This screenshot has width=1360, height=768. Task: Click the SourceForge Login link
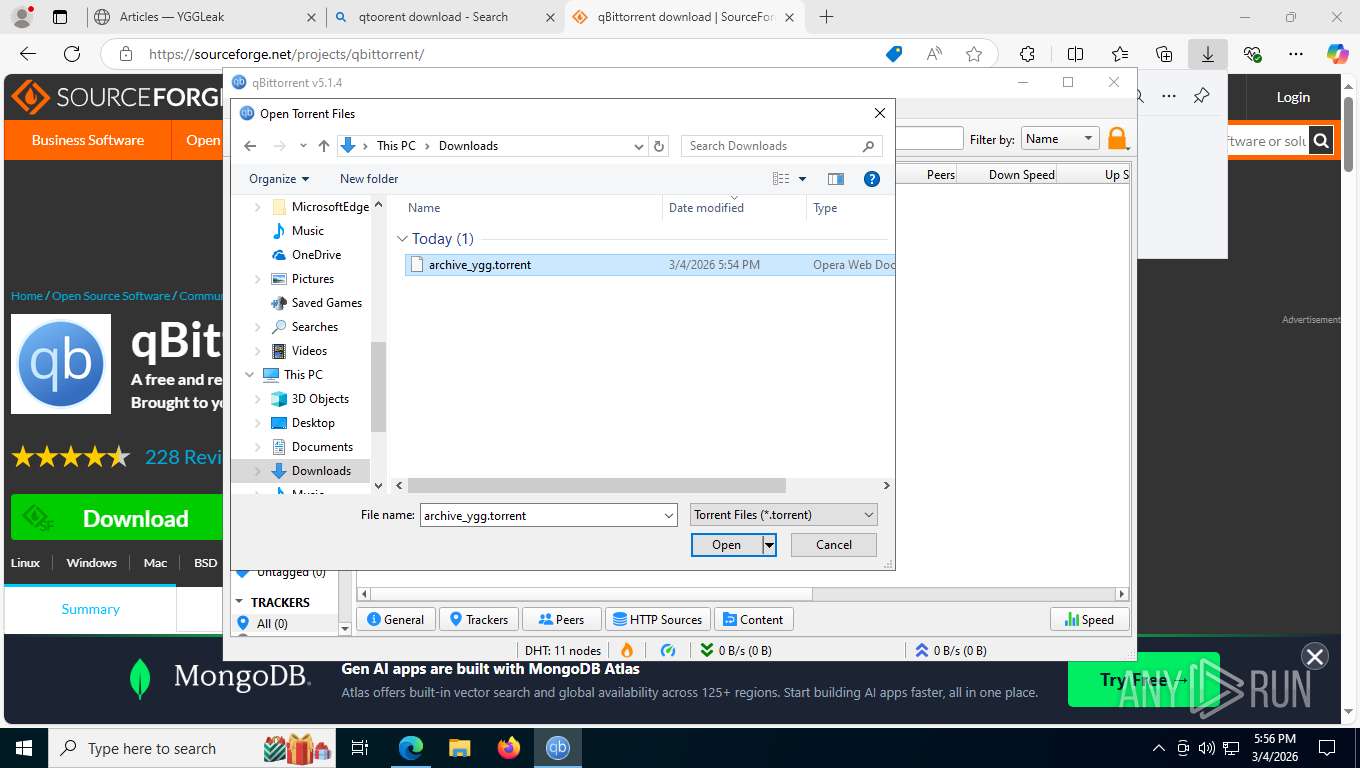pos(1292,97)
